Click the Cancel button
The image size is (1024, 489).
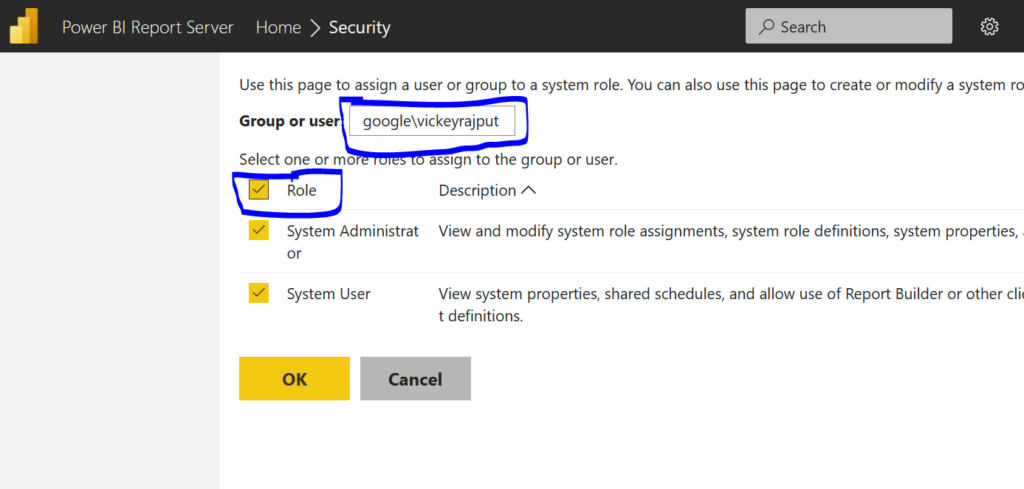tap(415, 379)
